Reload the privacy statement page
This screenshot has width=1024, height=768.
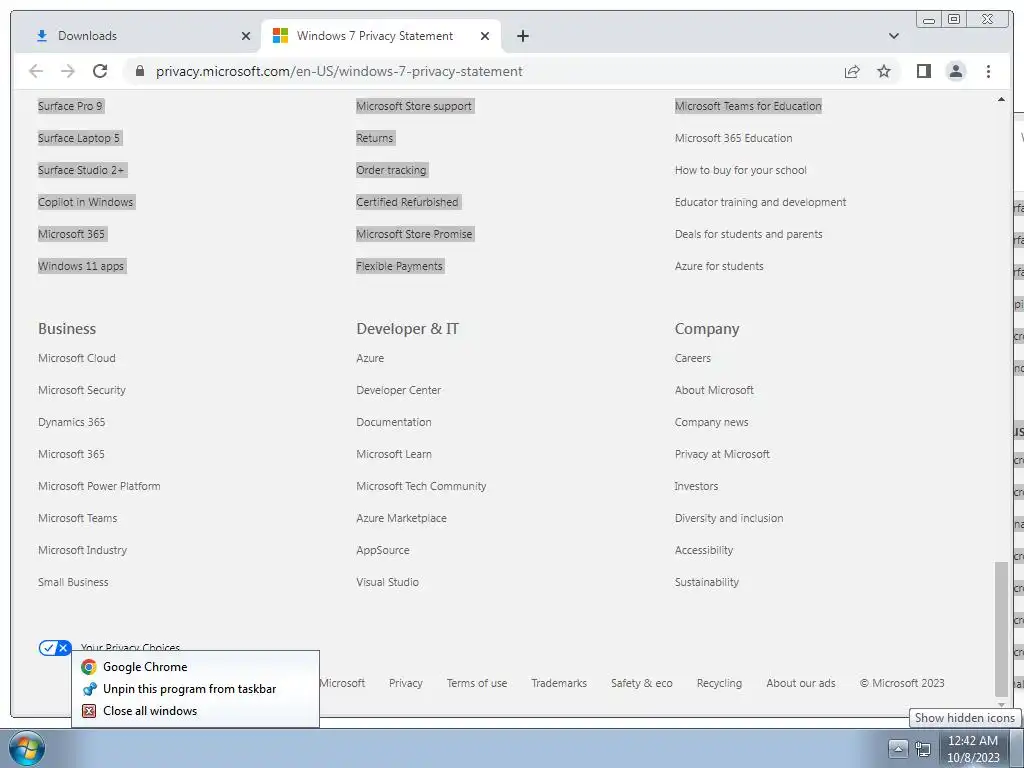(100, 71)
